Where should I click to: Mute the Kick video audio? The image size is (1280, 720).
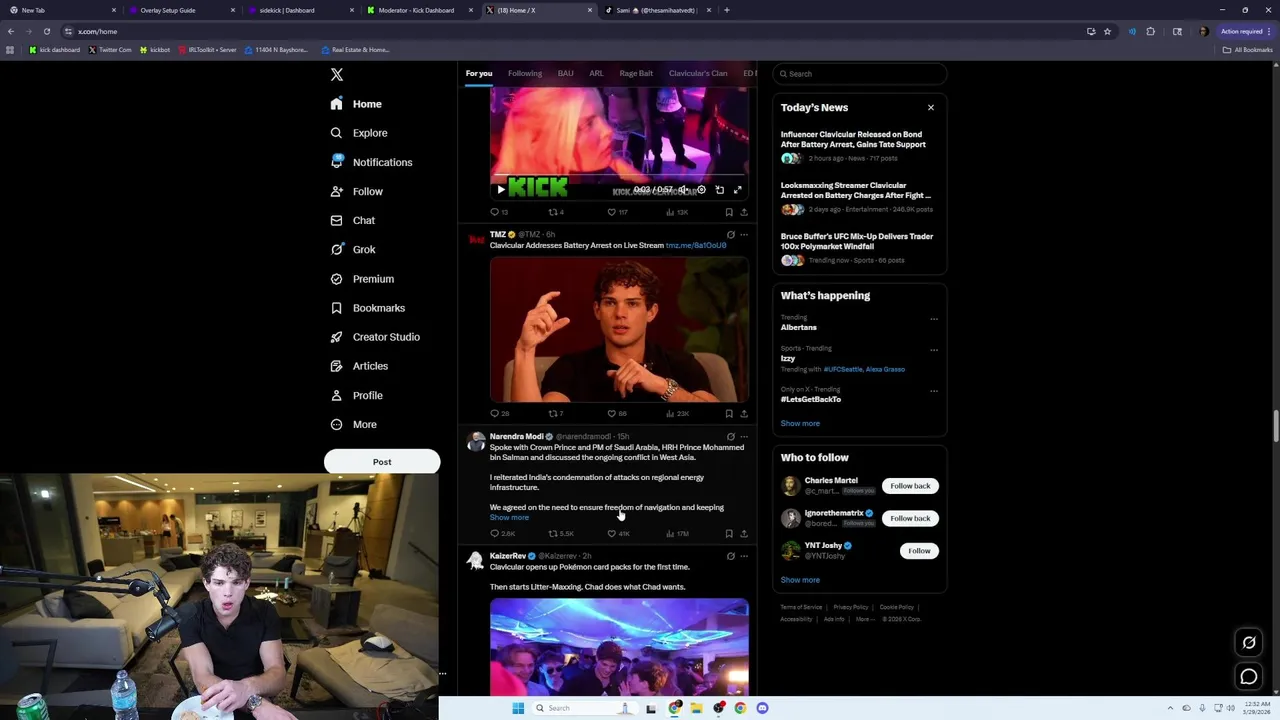coord(683,189)
